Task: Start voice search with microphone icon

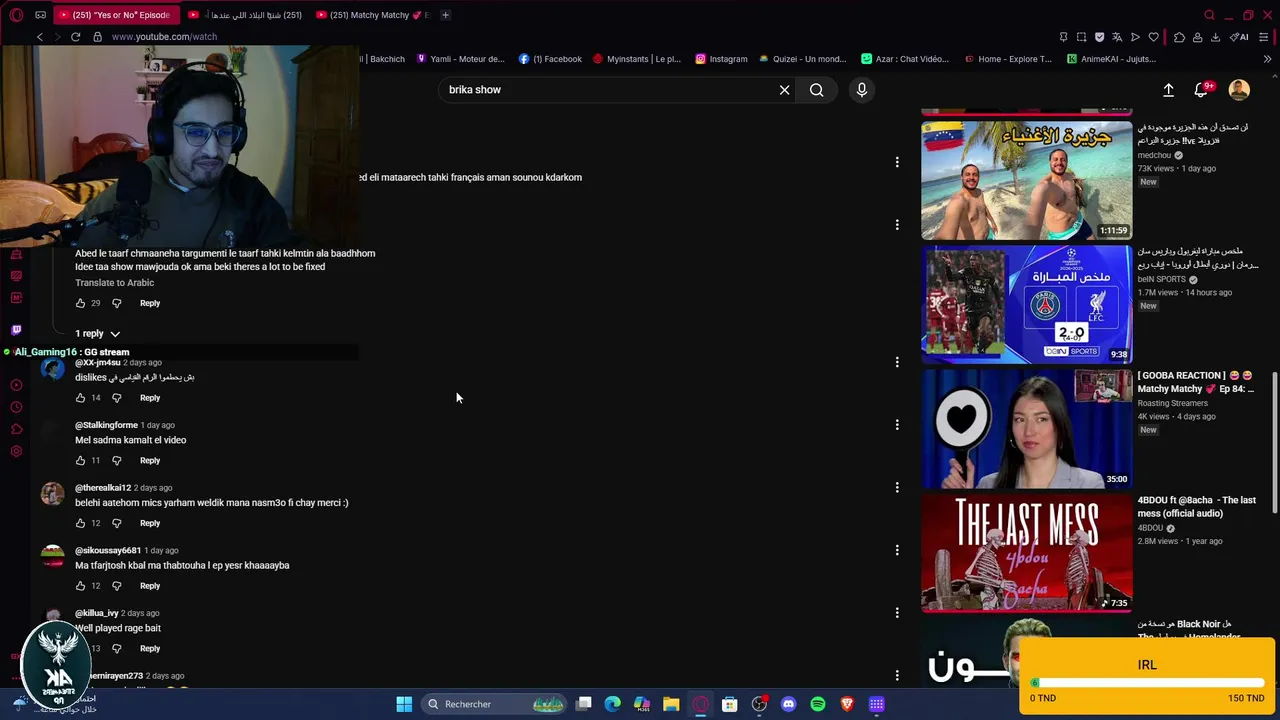Action: 862,90
